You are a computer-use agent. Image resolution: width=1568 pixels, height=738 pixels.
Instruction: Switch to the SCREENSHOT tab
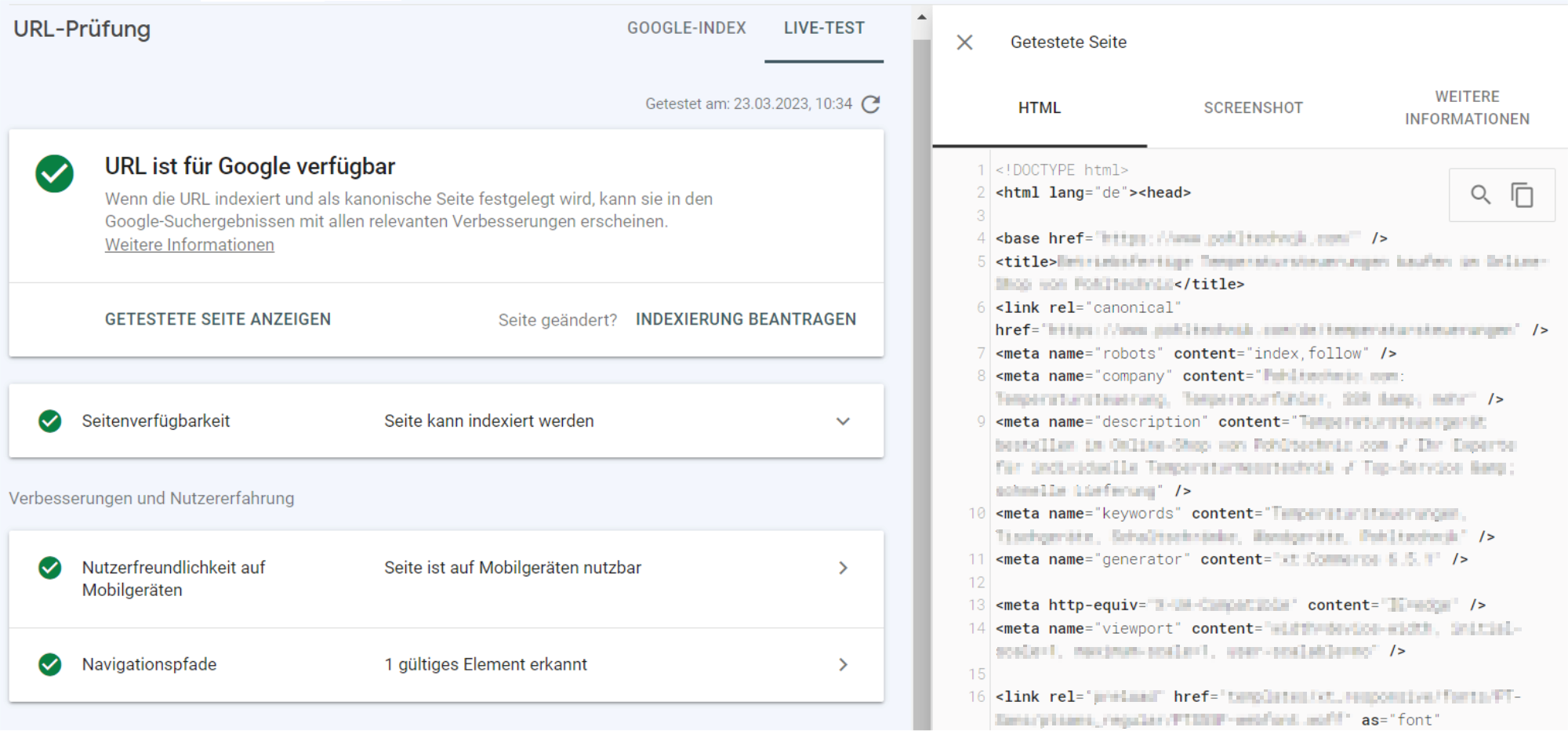pyautogui.click(x=1253, y=108)
